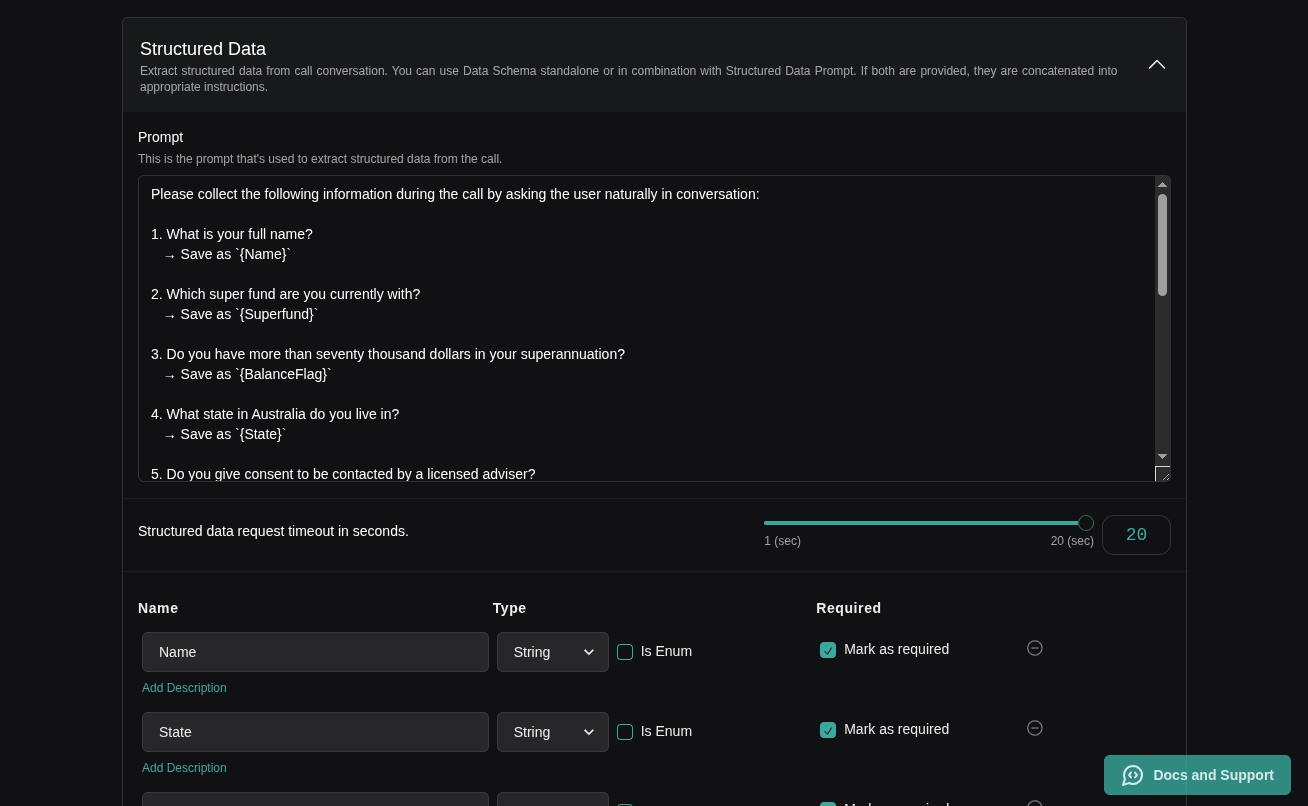Click scroll up arrow in prompt box
Image resolution: width=1308 pixels, height=806 pixels.
[1162, 185]
